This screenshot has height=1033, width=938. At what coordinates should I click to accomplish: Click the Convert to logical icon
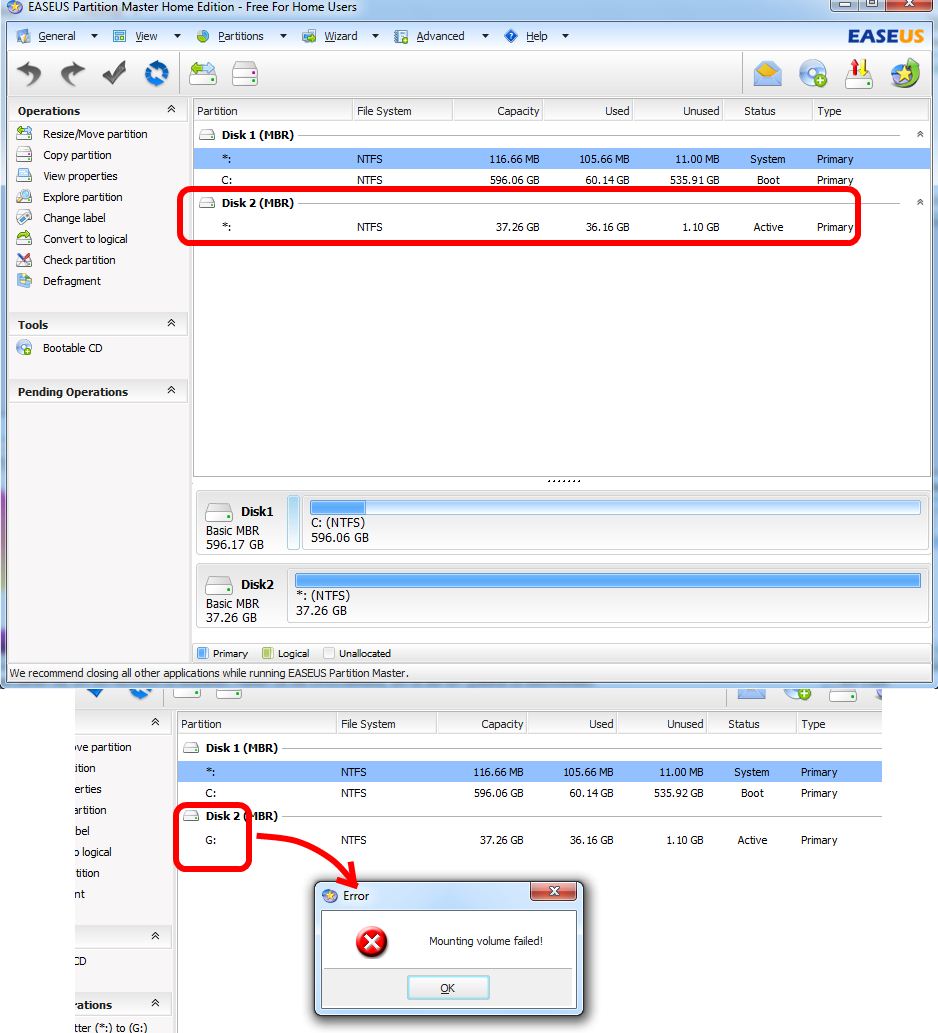[24, 238]
